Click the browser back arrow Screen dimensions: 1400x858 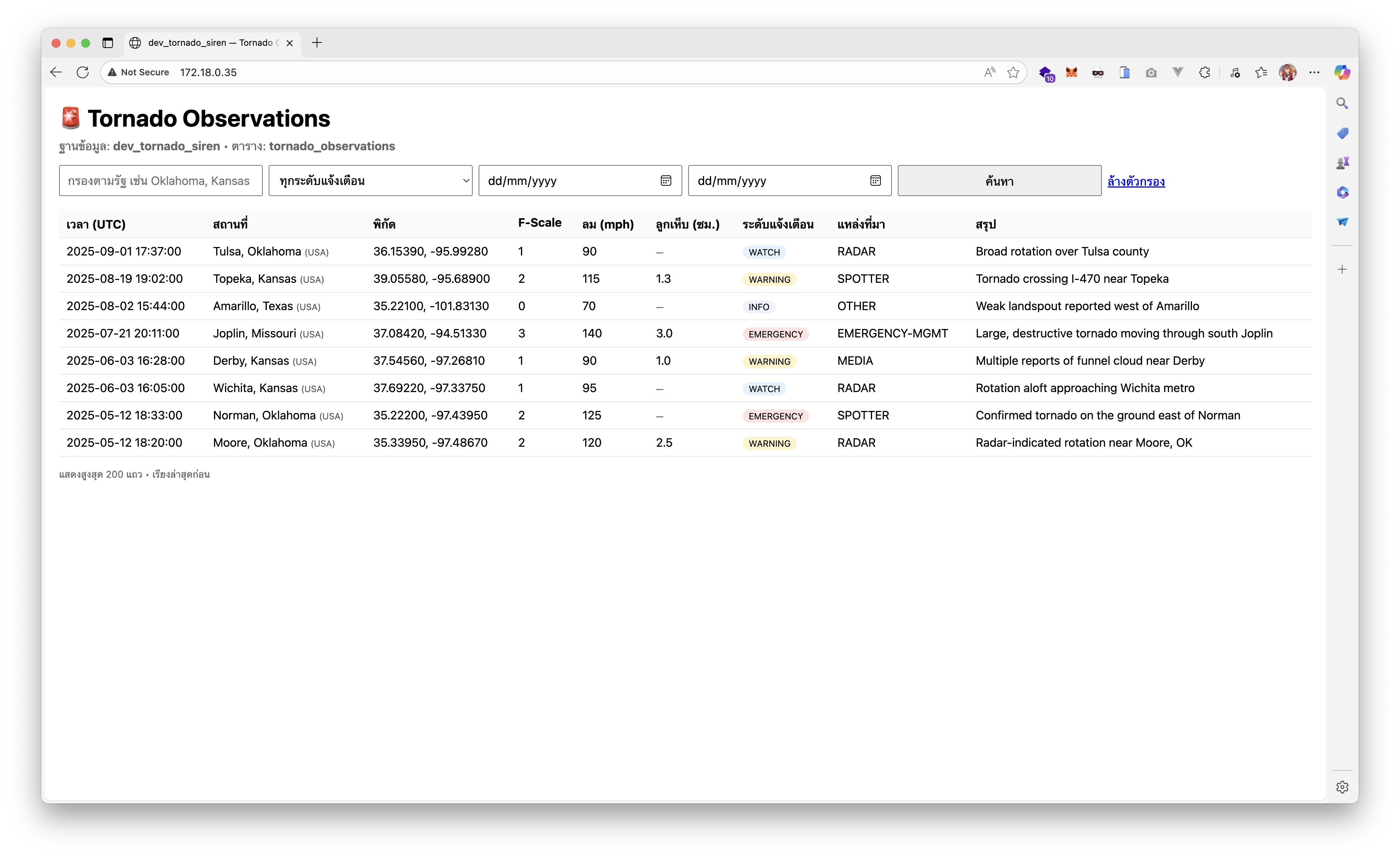[56, 72]
